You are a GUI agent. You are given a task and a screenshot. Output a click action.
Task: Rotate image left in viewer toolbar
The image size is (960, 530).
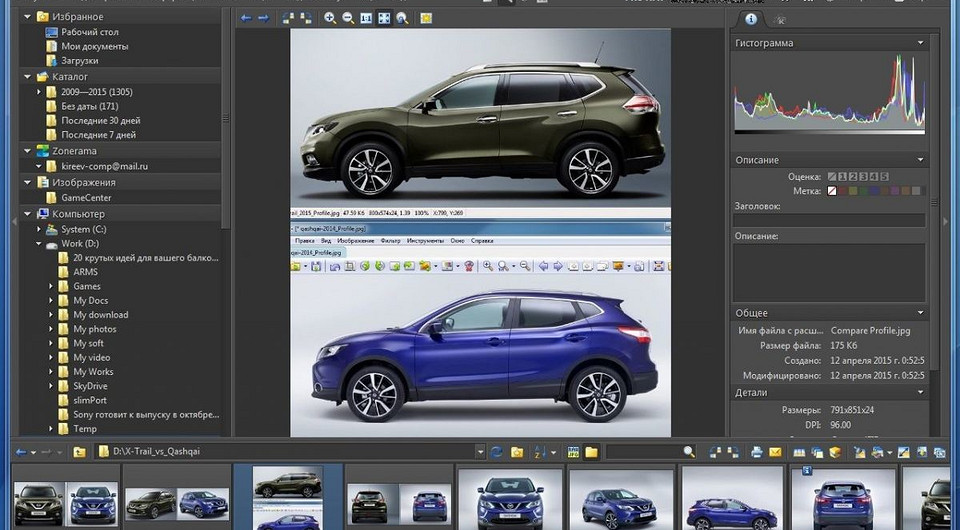coord(288,18)
